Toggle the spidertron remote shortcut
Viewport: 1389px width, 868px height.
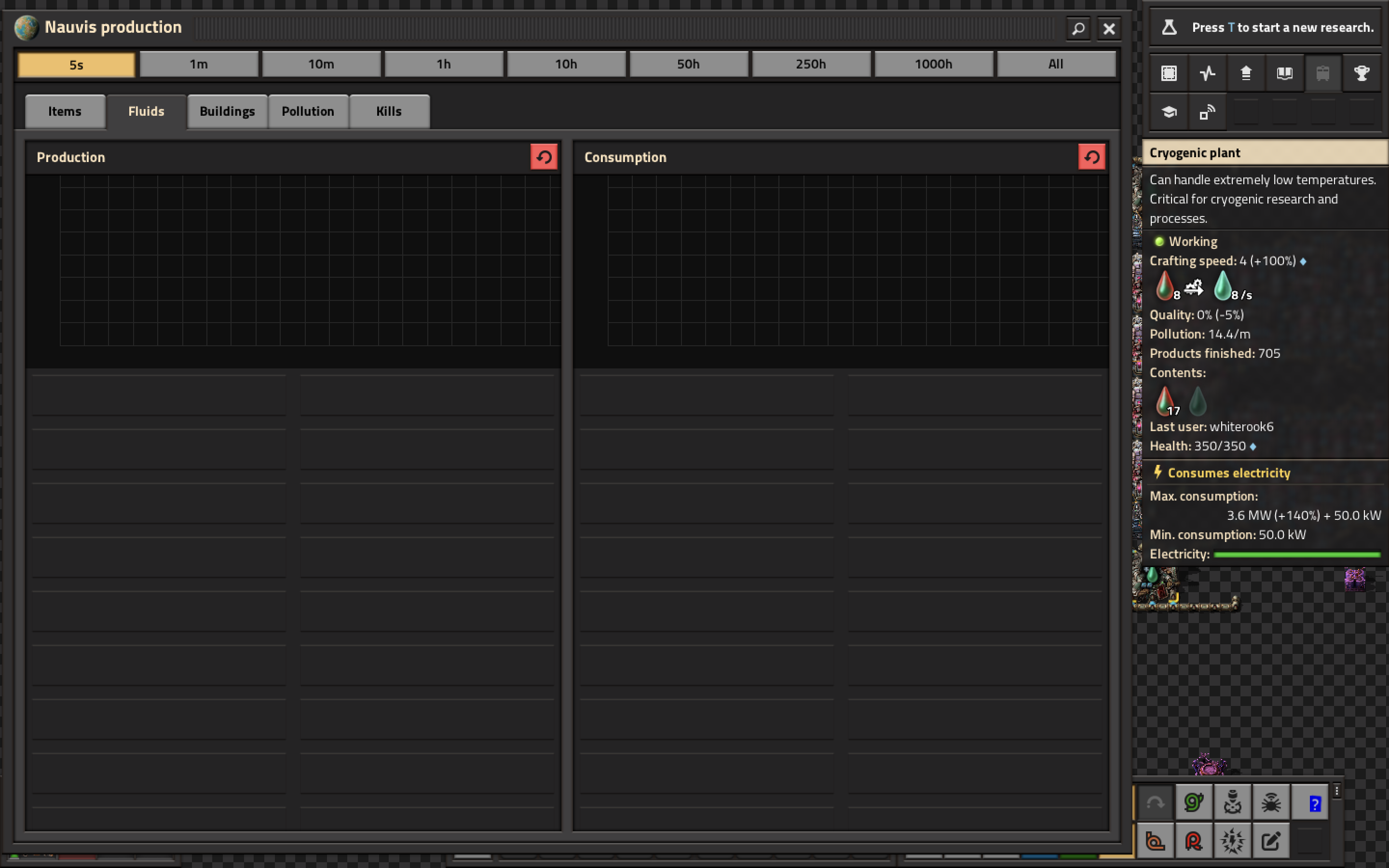coord(1270,802)
